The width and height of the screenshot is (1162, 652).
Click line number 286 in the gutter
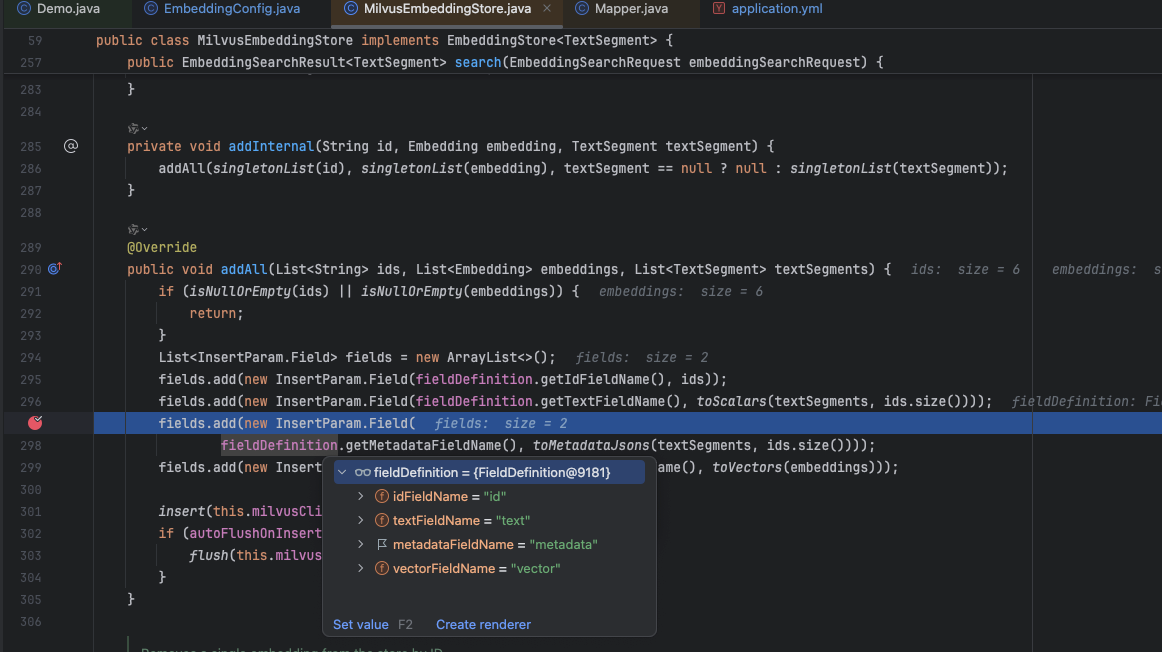[31, 169]
